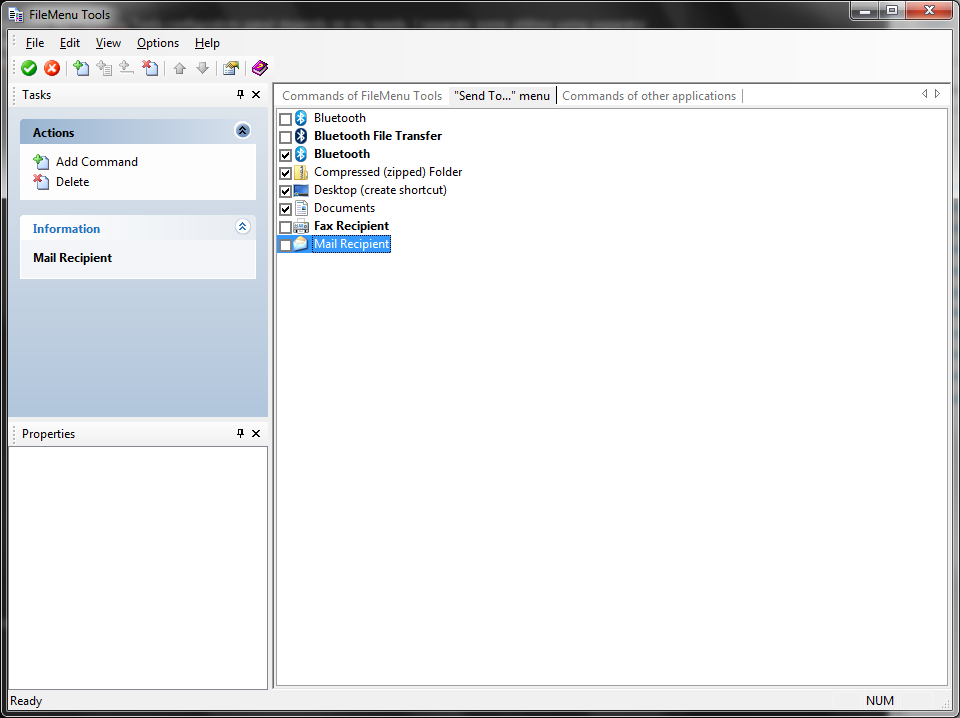The height and width of the screenshot is (718, 960).
Task: Click the Add Command icon in Actions
Action: (41, 162)
